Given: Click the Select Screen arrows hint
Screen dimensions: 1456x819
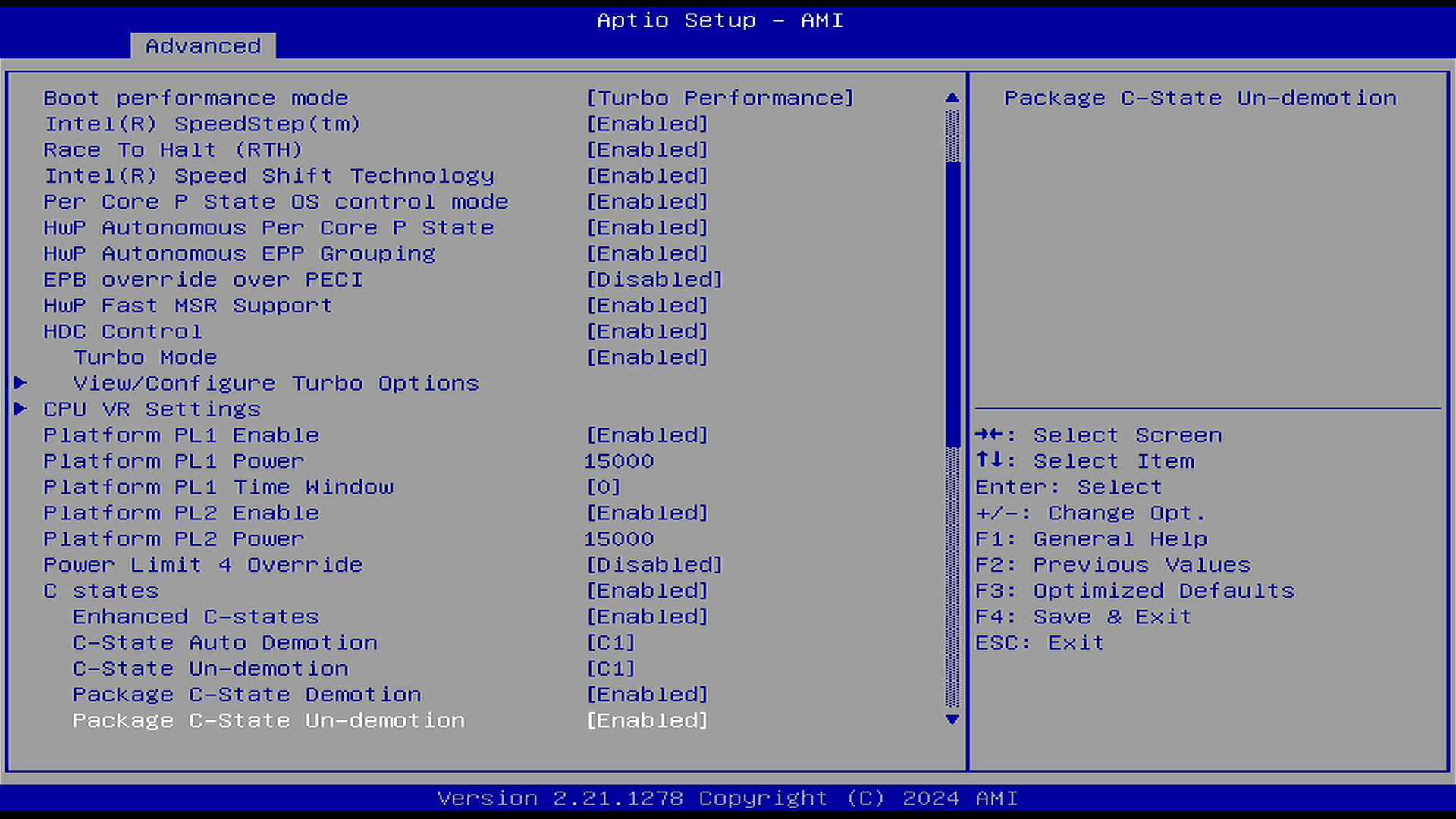Looking at the screenshot, I should coord(1099,435).
